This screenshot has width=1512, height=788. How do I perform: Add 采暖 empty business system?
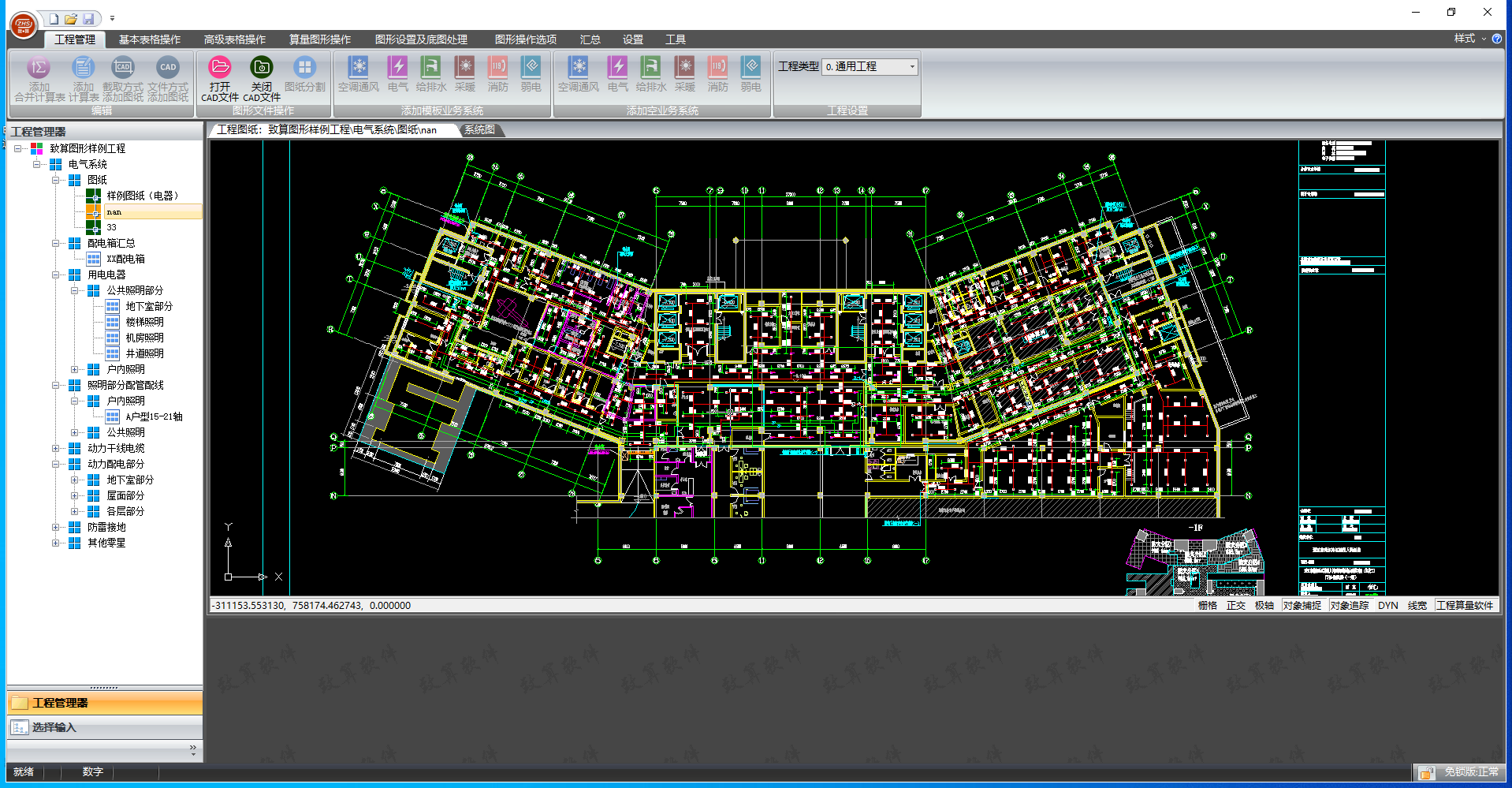685,73
